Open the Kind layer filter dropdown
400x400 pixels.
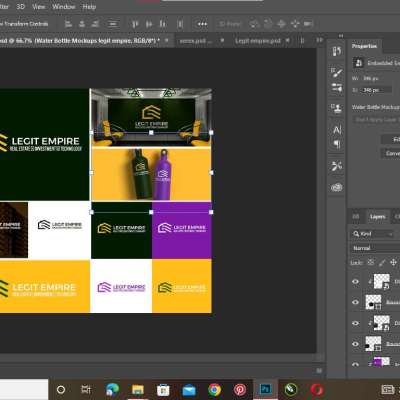[372, 234]
